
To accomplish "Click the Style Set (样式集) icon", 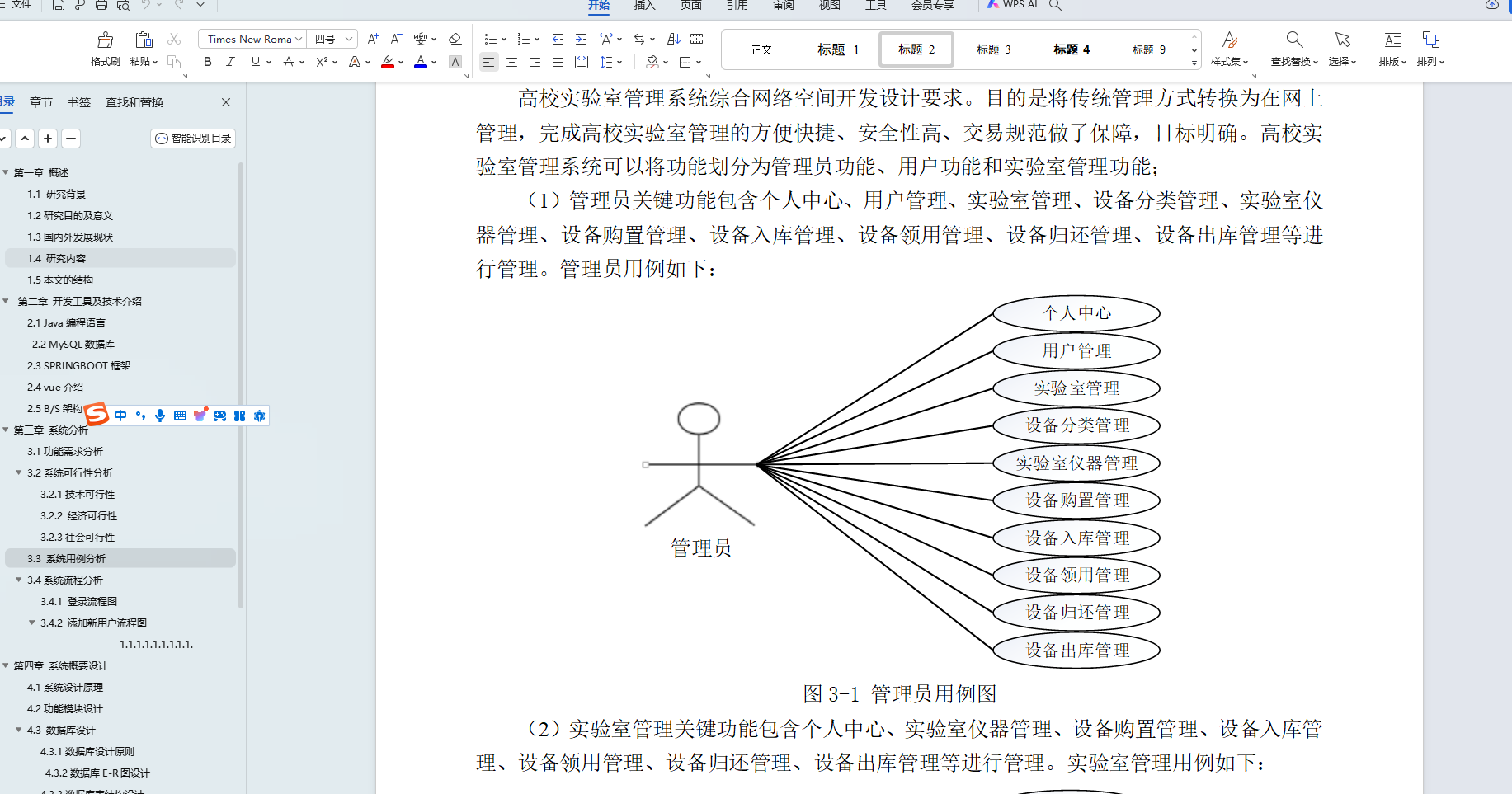I will pyautogui.click(x=1229, y=40).
